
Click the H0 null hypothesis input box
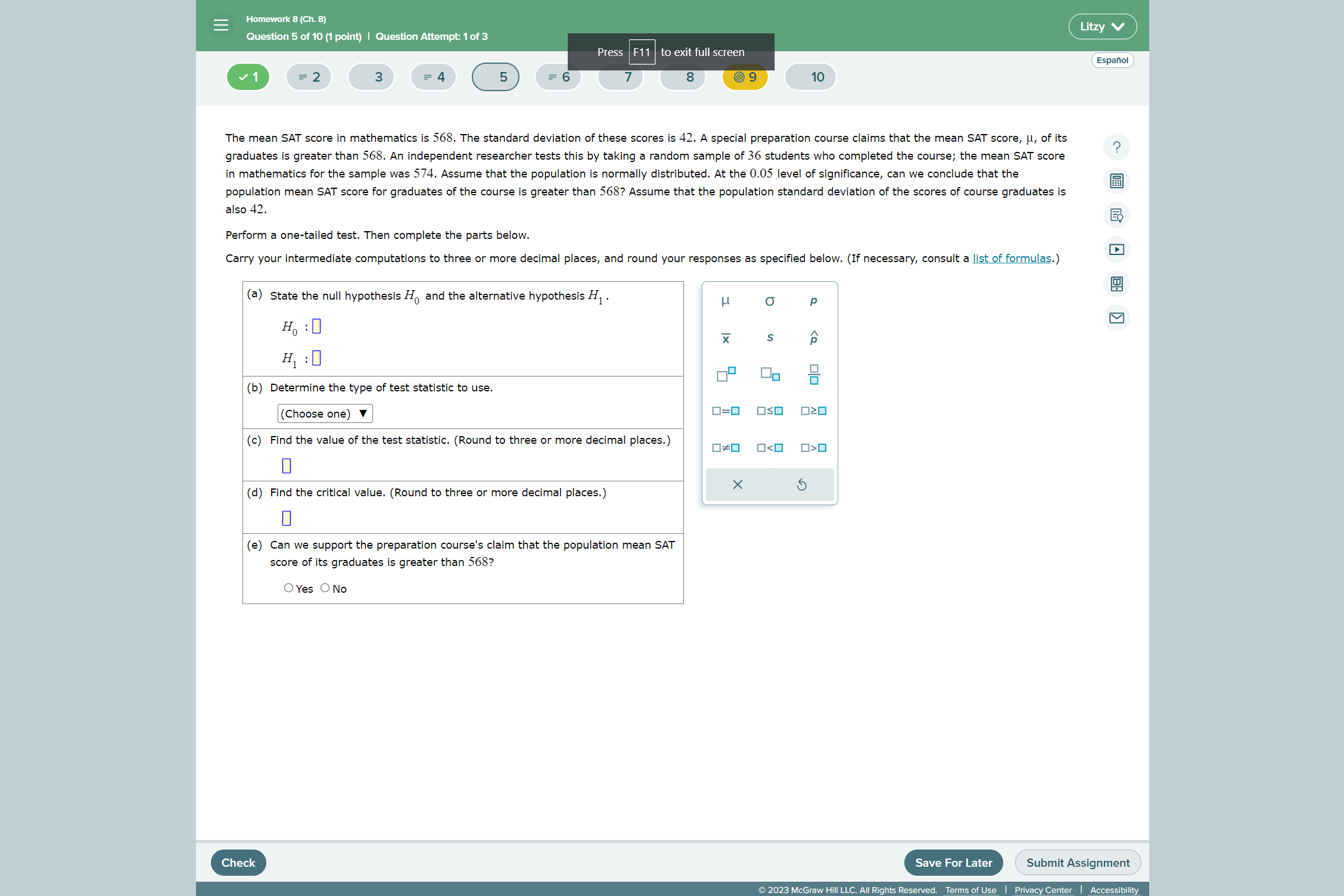click(x=316, y=326)
